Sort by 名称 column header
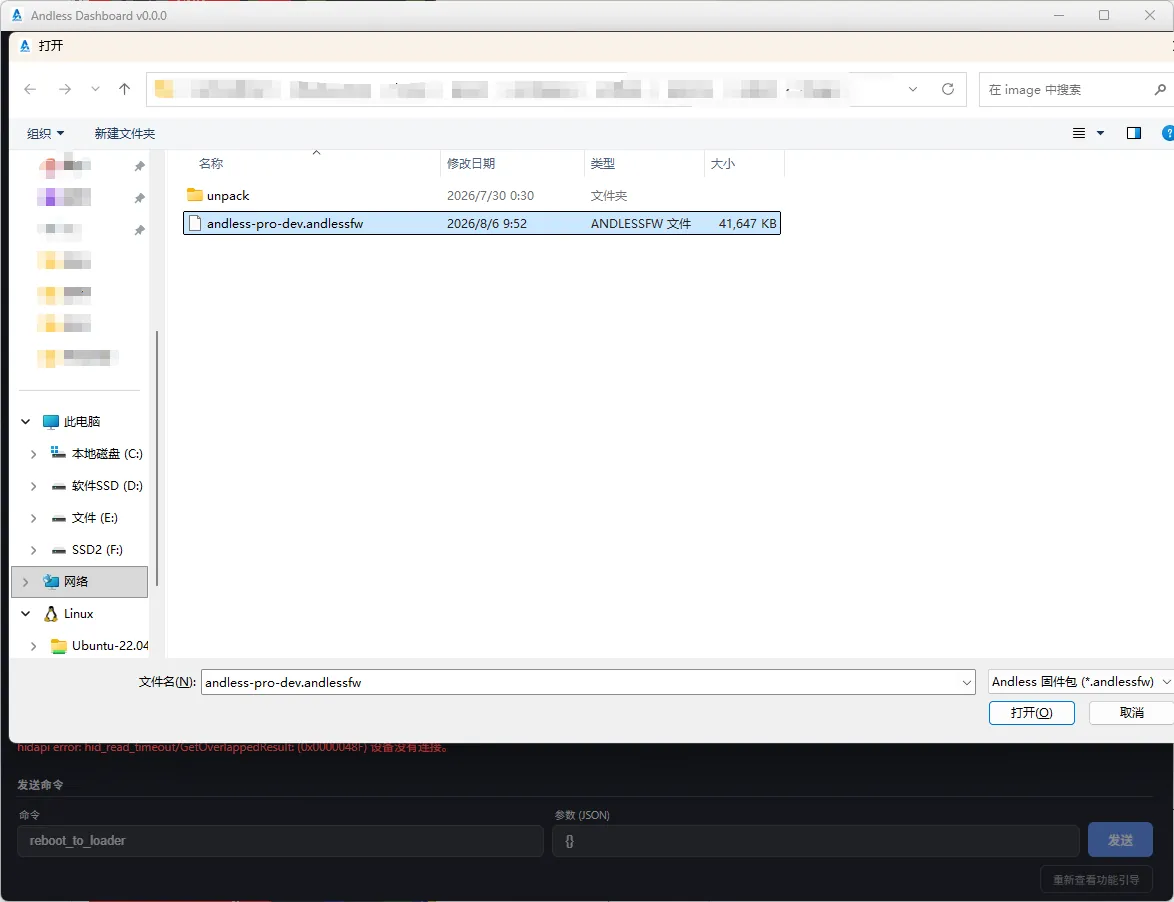This screenshot has width=1174, height=902. (211, 163)
